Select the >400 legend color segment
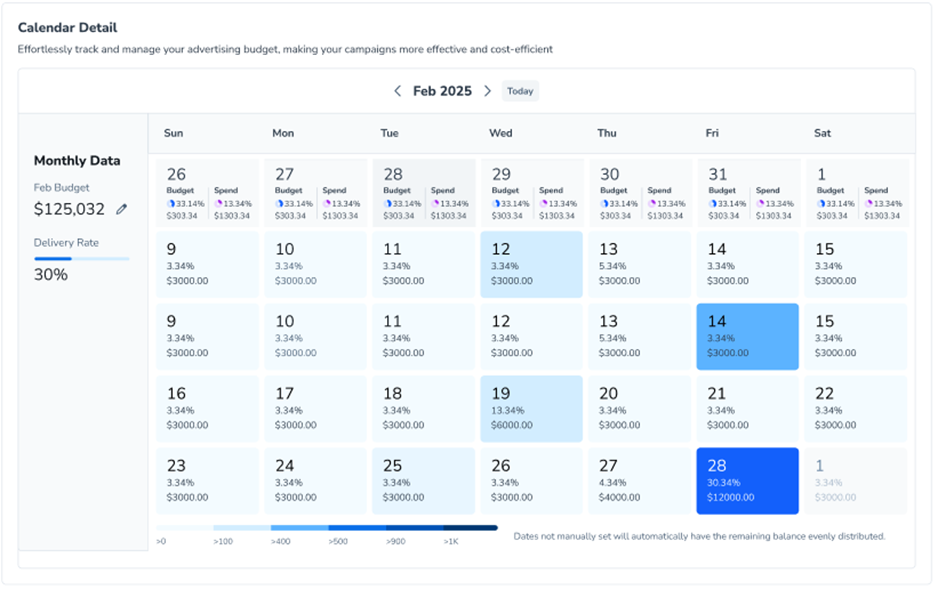The width and height of the screenshot is (938, 598). 299,528
